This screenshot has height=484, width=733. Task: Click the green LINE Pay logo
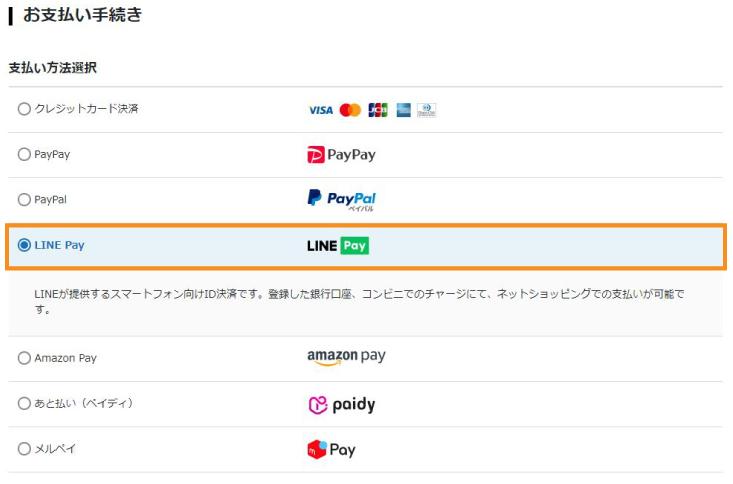[338, 246]
